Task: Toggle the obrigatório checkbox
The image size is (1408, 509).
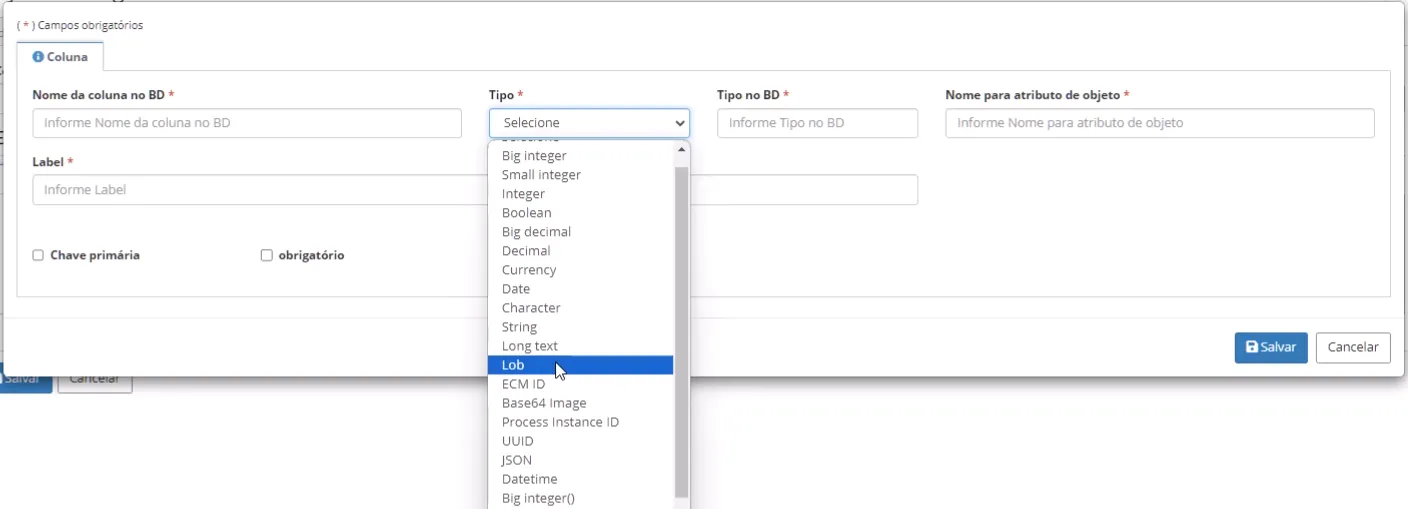Action: (267, 256)
